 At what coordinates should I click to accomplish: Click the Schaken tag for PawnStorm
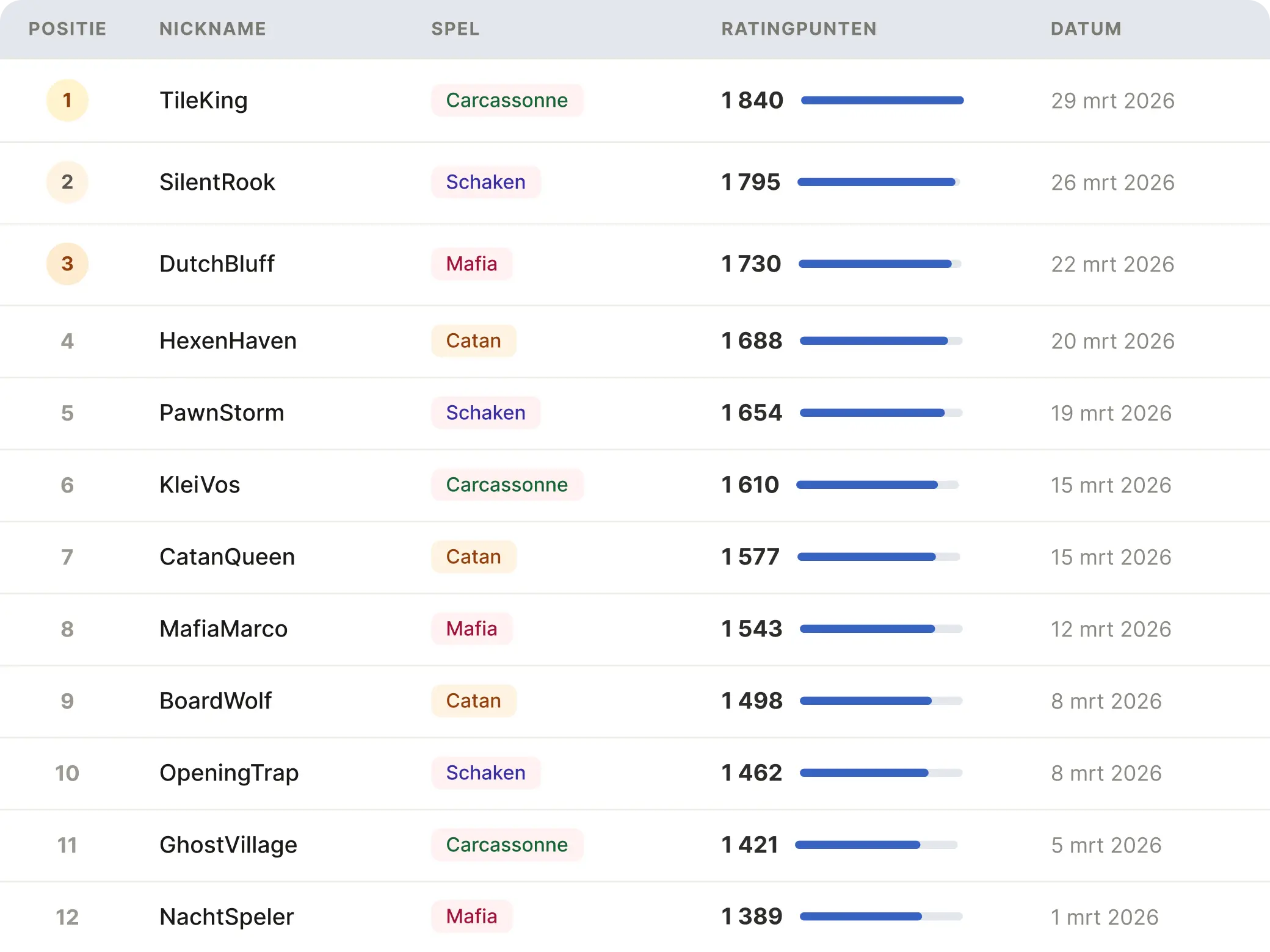(x=485, y=413)
